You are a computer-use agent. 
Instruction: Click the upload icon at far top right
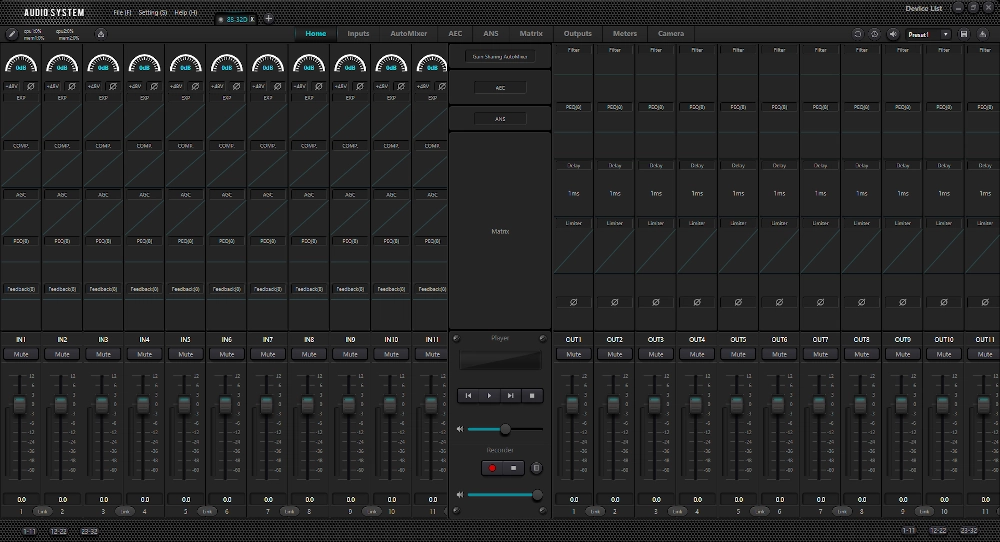tap(983, 34)
